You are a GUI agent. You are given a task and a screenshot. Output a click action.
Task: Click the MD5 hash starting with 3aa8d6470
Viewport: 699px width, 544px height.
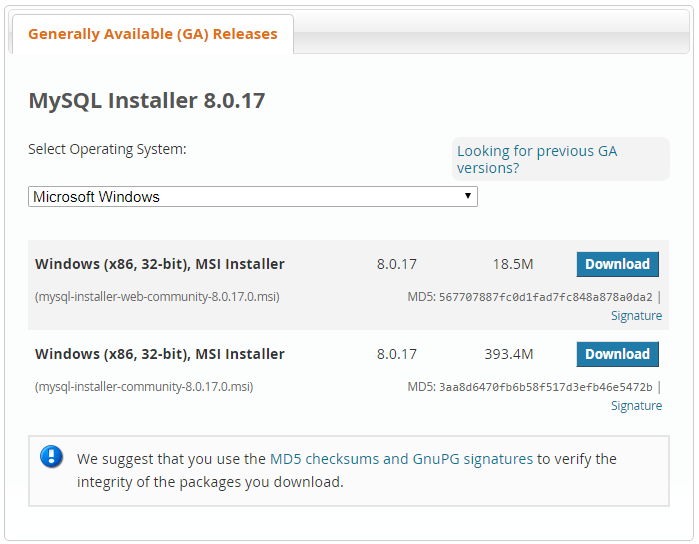click(545, 387)
